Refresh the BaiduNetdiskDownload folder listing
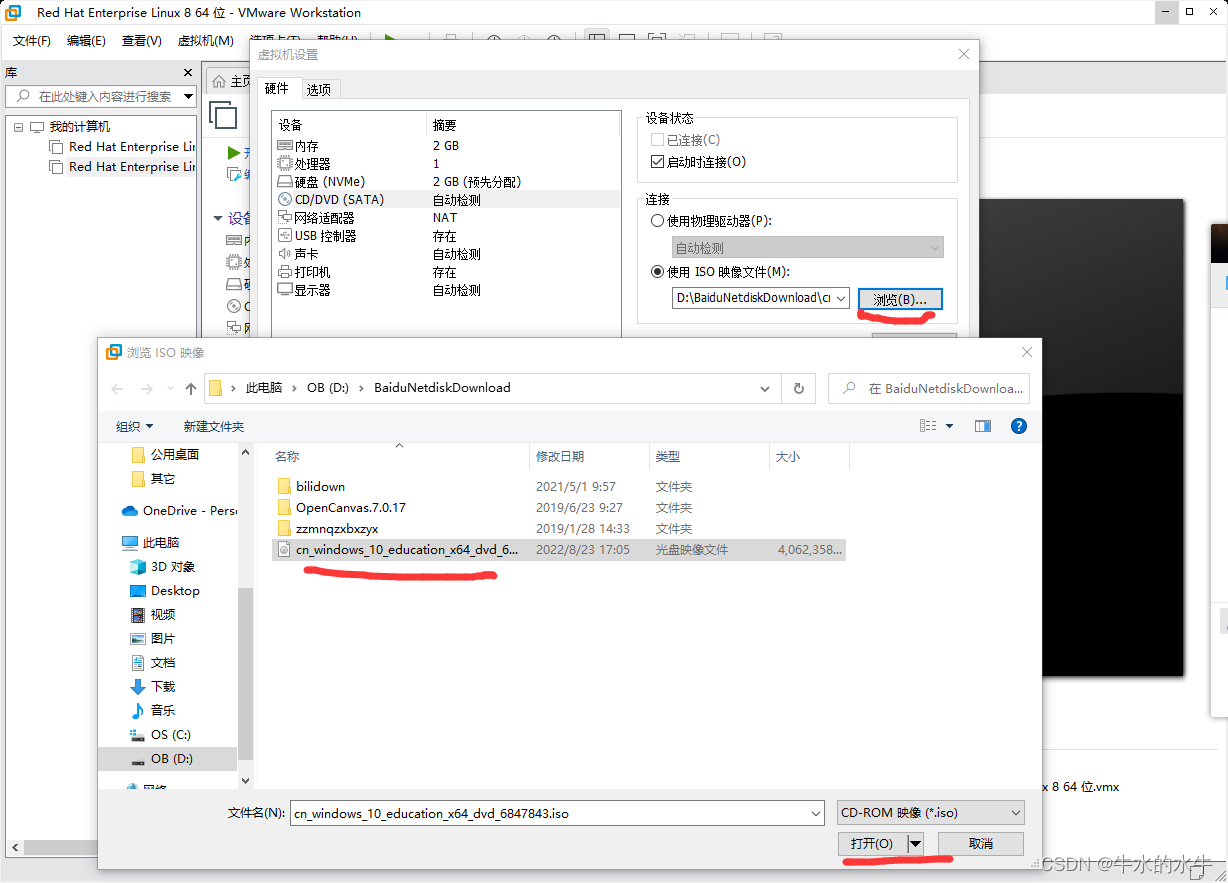The width and height of the screenshot is (1228, 883). click(x=798, y=388)
